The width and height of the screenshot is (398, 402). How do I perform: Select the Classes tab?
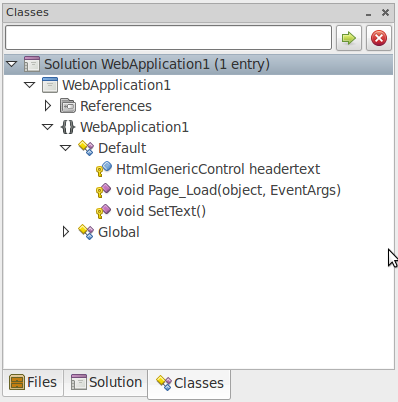pyautogui.click(x=189, y=384)
